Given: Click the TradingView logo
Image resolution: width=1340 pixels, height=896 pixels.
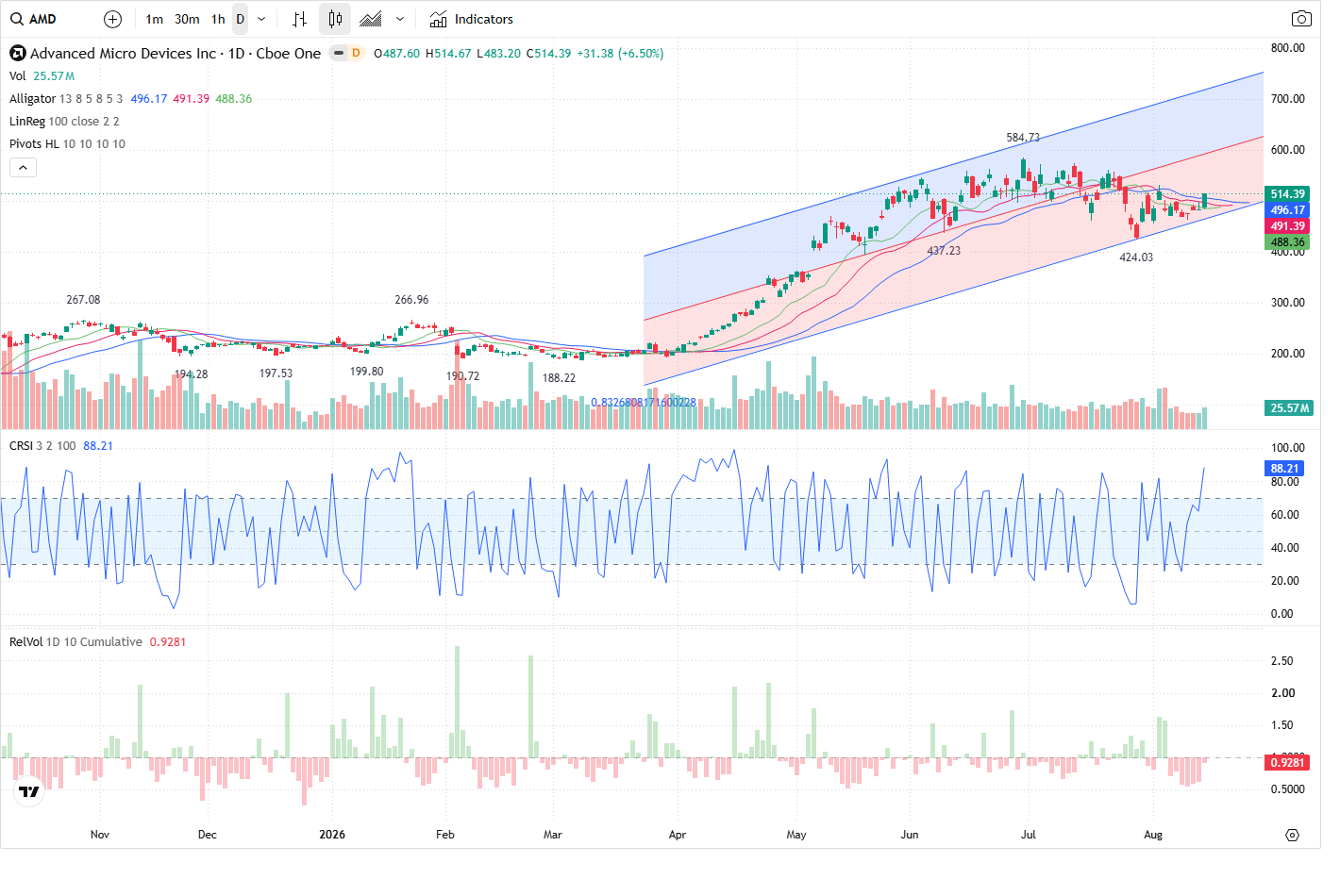Looking at the screenshot, I should point(29,791).
